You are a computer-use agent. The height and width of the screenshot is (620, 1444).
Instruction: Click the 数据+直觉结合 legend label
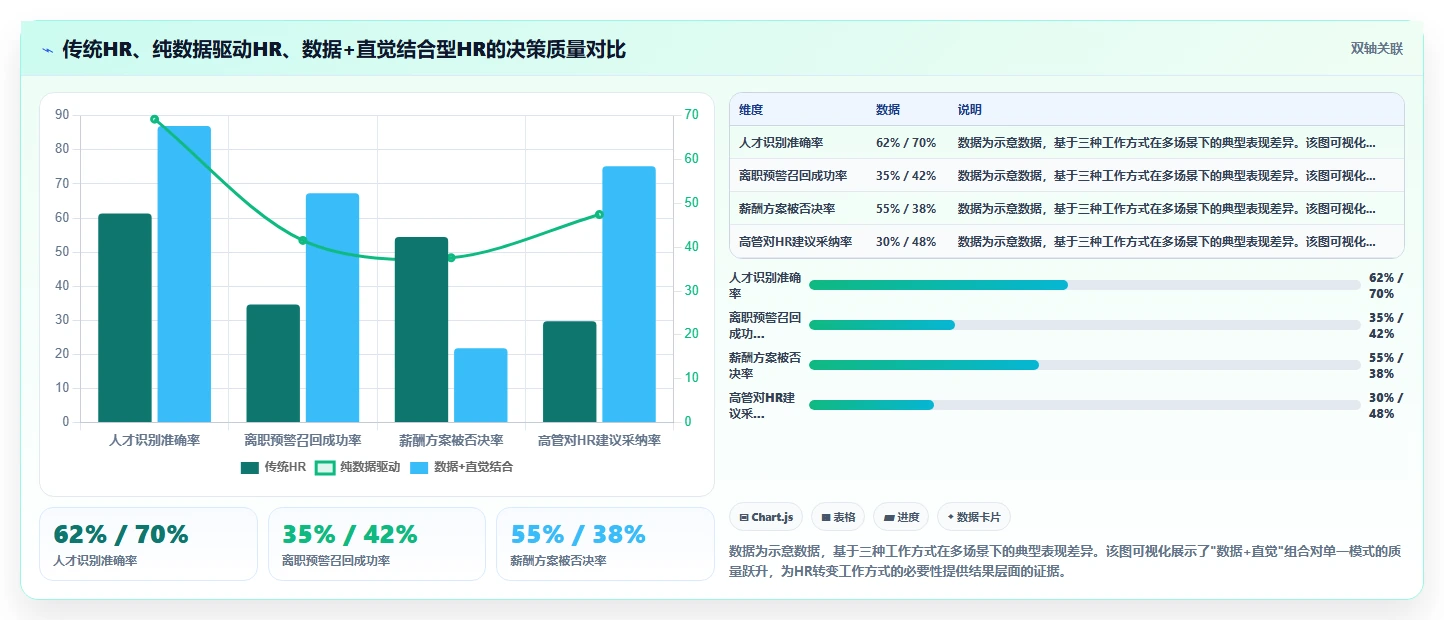point(473,467)
